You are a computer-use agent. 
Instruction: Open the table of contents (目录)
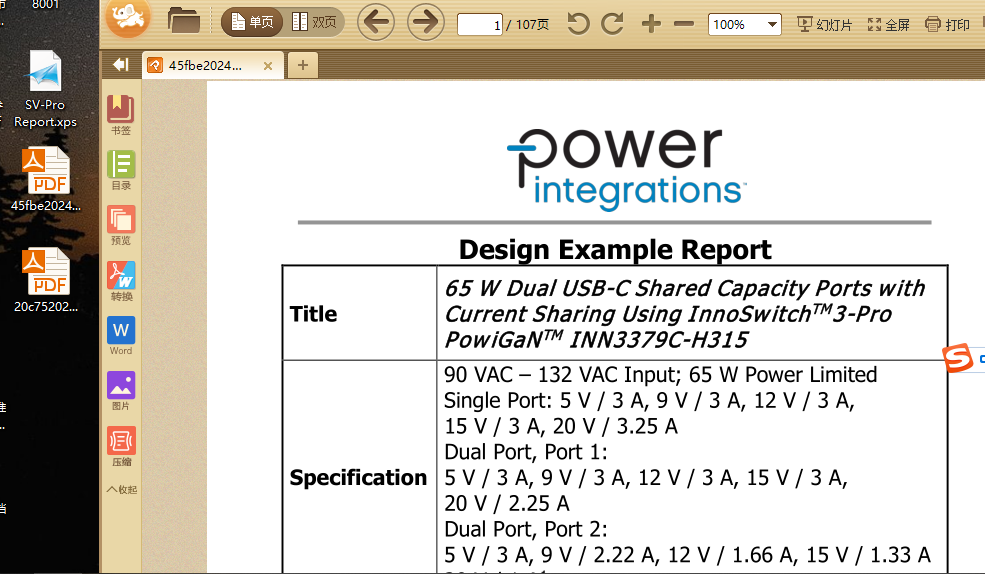click(121, 170)
